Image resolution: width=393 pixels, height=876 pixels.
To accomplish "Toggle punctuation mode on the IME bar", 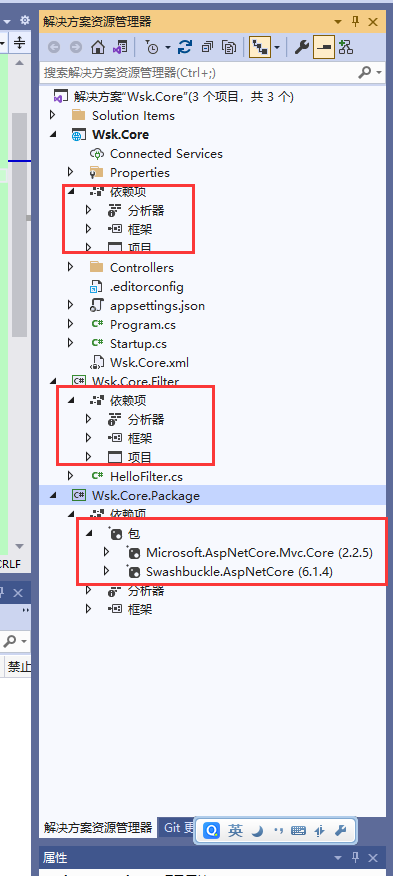I will [x=278, y=831].
